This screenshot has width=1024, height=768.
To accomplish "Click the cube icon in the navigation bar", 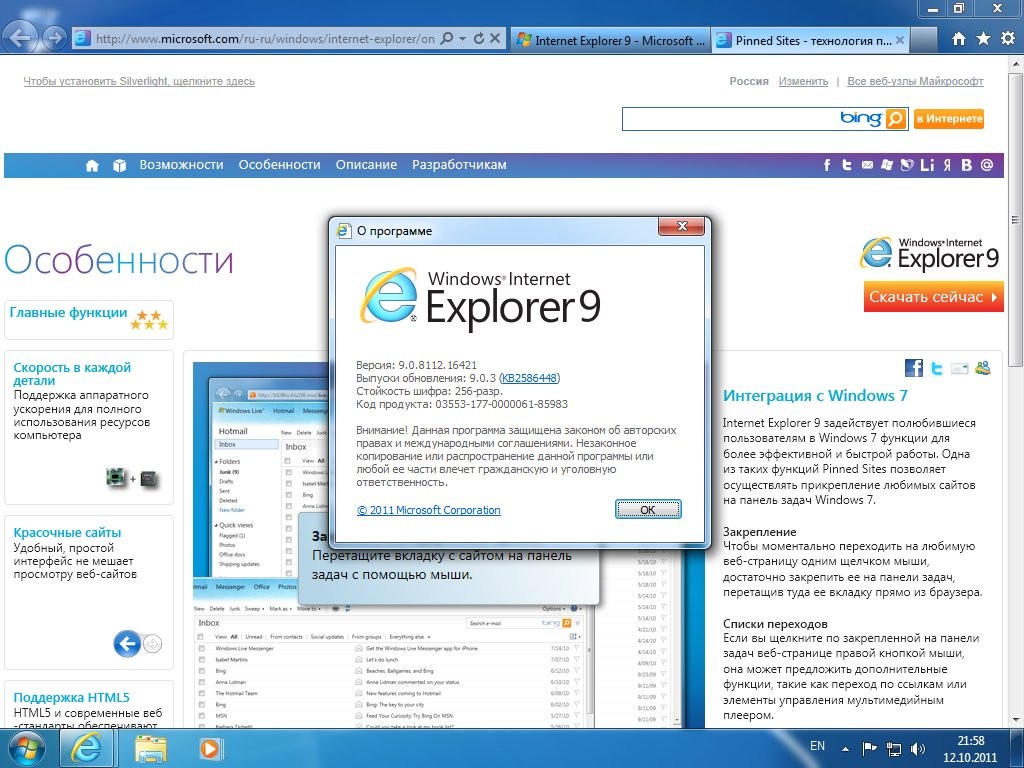I will [x=119, y=165].
